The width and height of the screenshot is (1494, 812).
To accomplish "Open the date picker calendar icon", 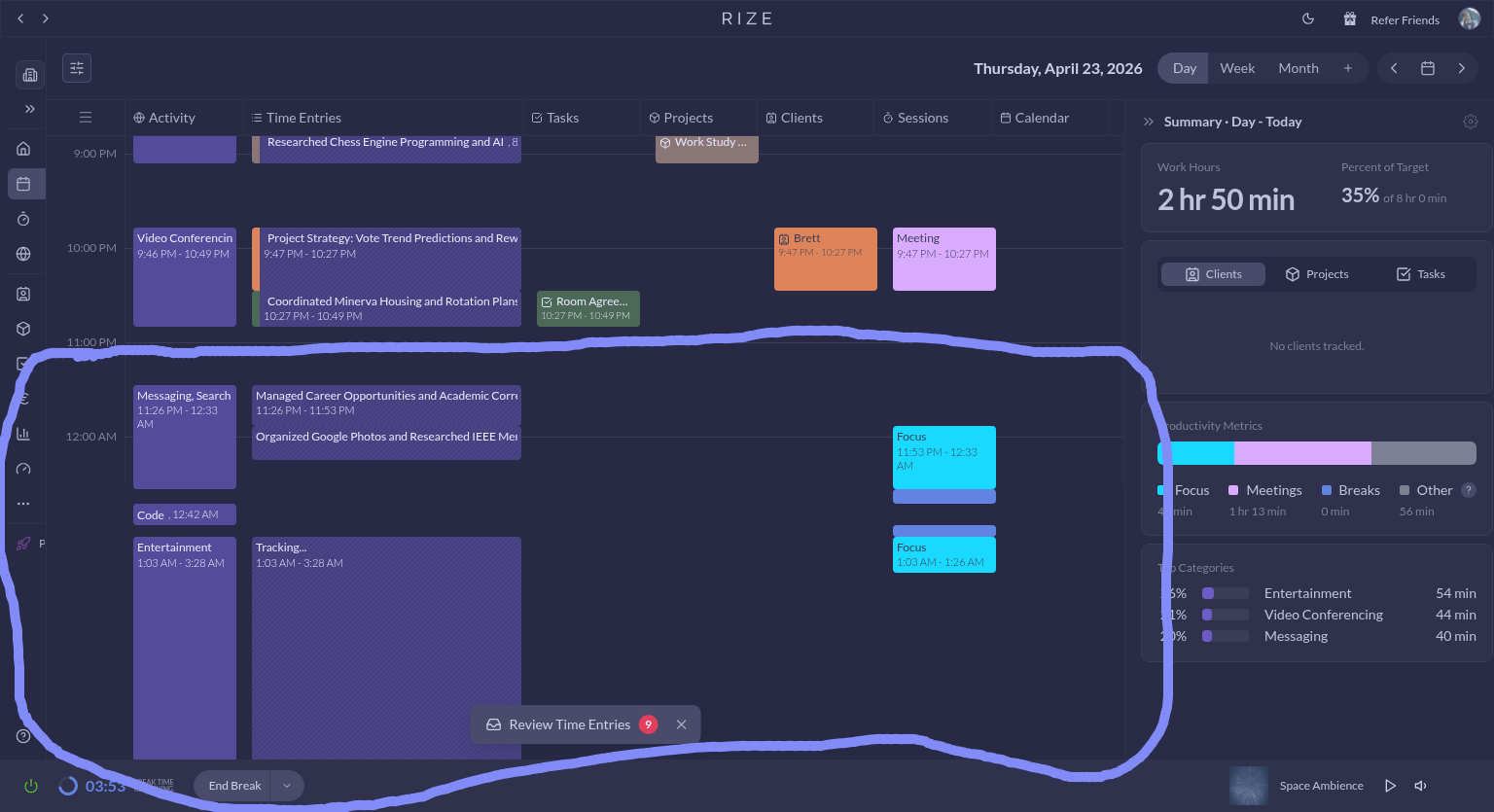I will (1427, 68).
